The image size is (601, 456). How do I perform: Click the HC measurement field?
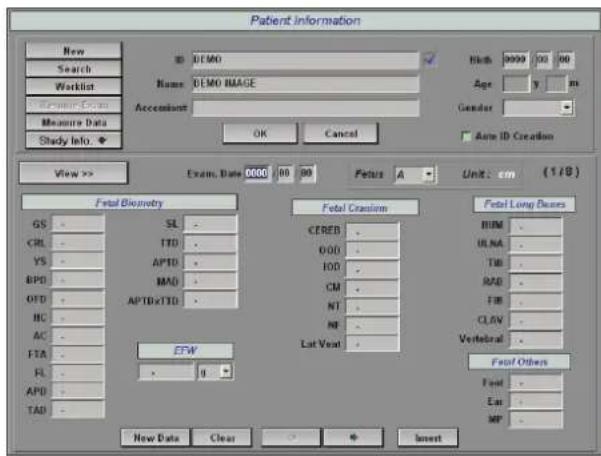pyautogui.click(x=78, y=317)
